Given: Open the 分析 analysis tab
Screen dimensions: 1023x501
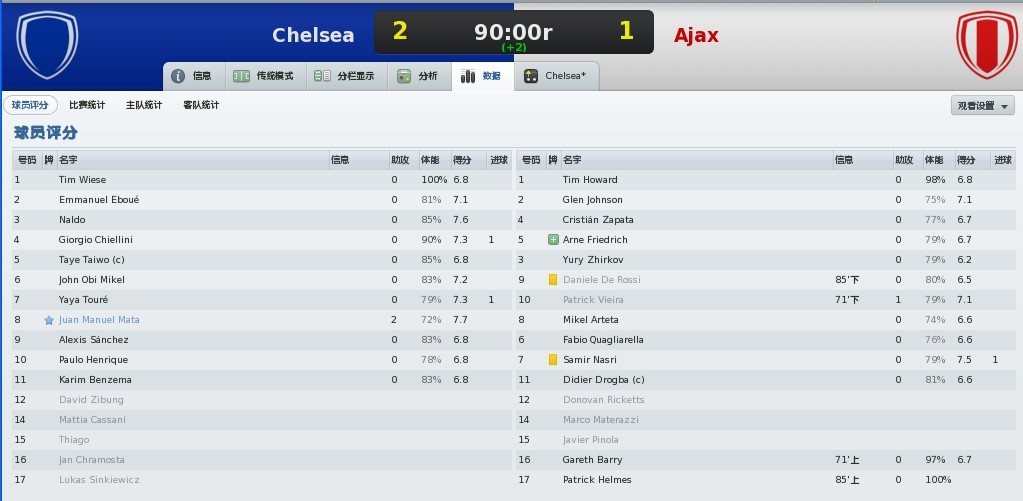Looking at the screenshot, I should [x=418, y=76].
